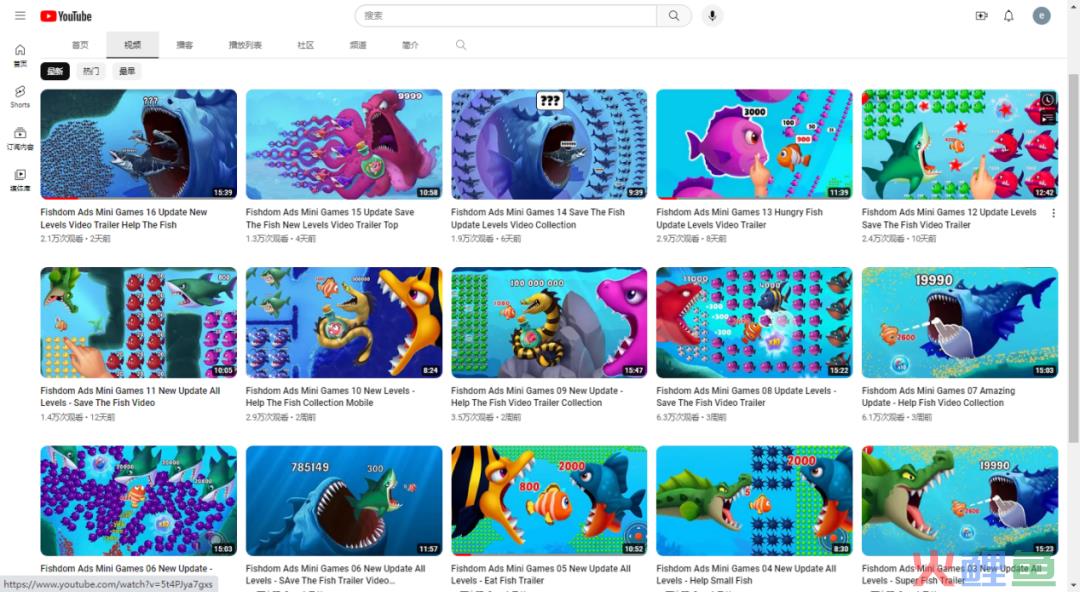Open Mini Games 08 thumbnail
The image size is (1080, 592).
(x=754, y=323)
